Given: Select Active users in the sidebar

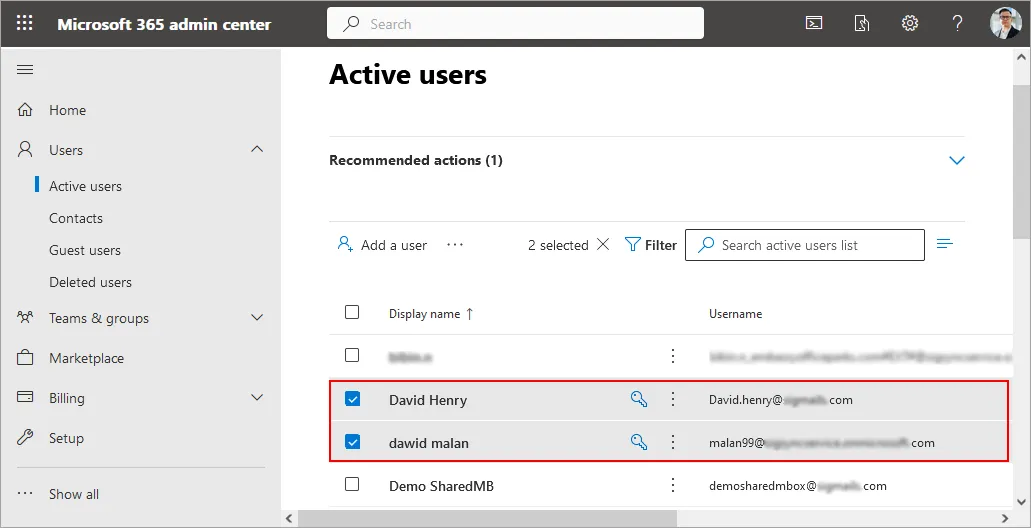Looking at the screenshot, I should click(x=85, y=186).
